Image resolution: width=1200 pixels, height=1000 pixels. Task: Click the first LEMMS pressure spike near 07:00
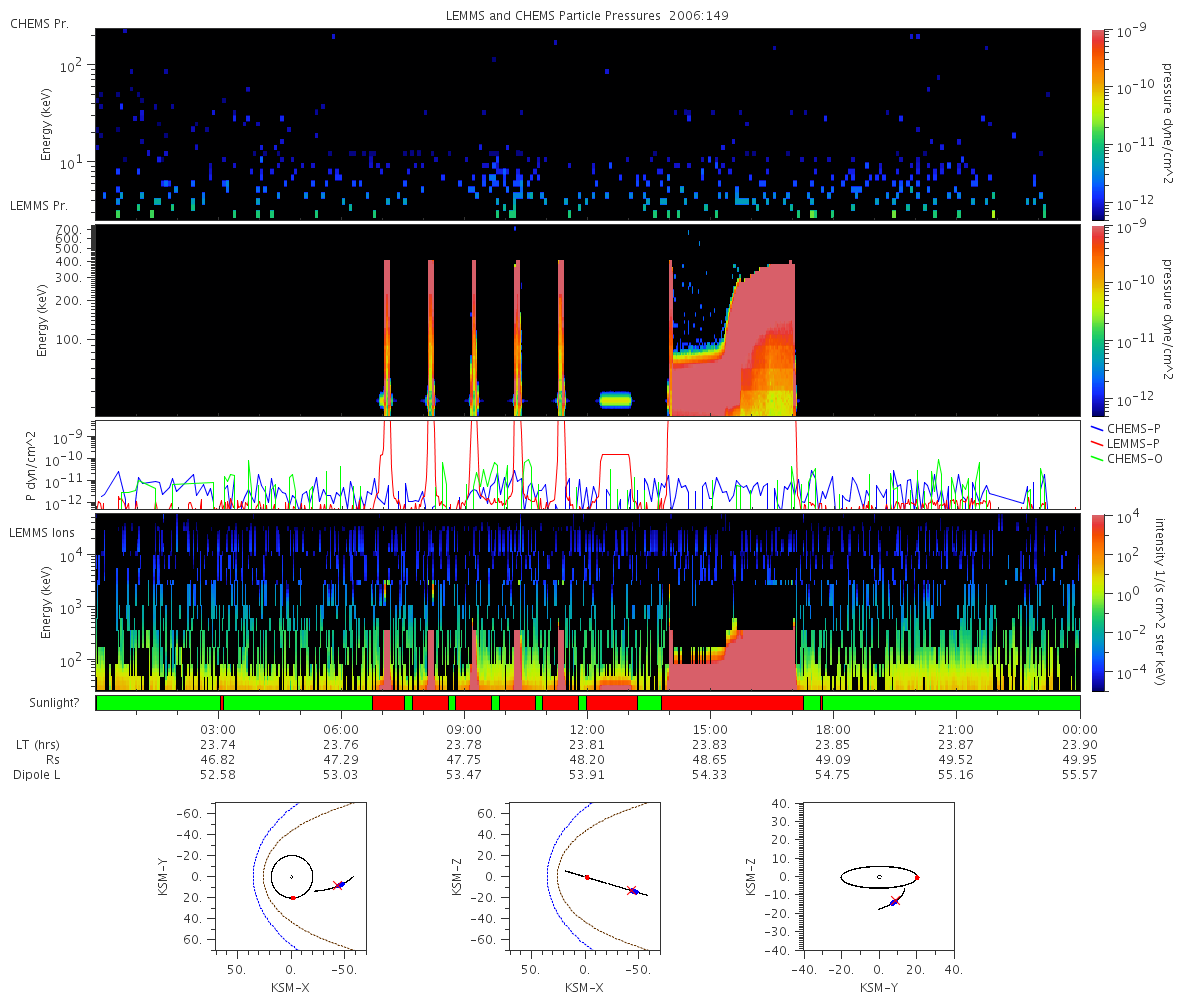(x=387, y=335)
